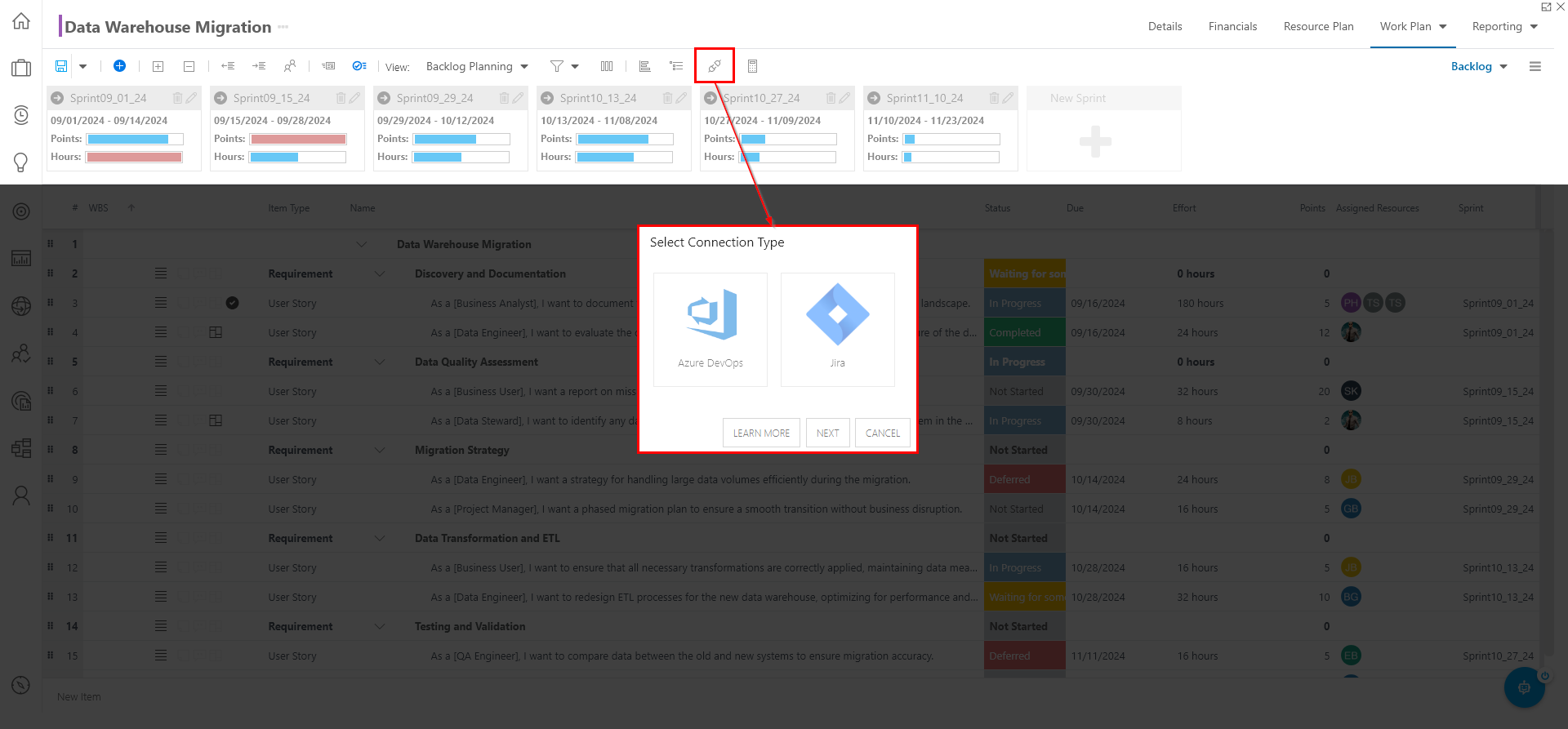Screen dimensions: 1568x729
Task: Click the hierarchy tree view icon
Action: tap(676, 66)
